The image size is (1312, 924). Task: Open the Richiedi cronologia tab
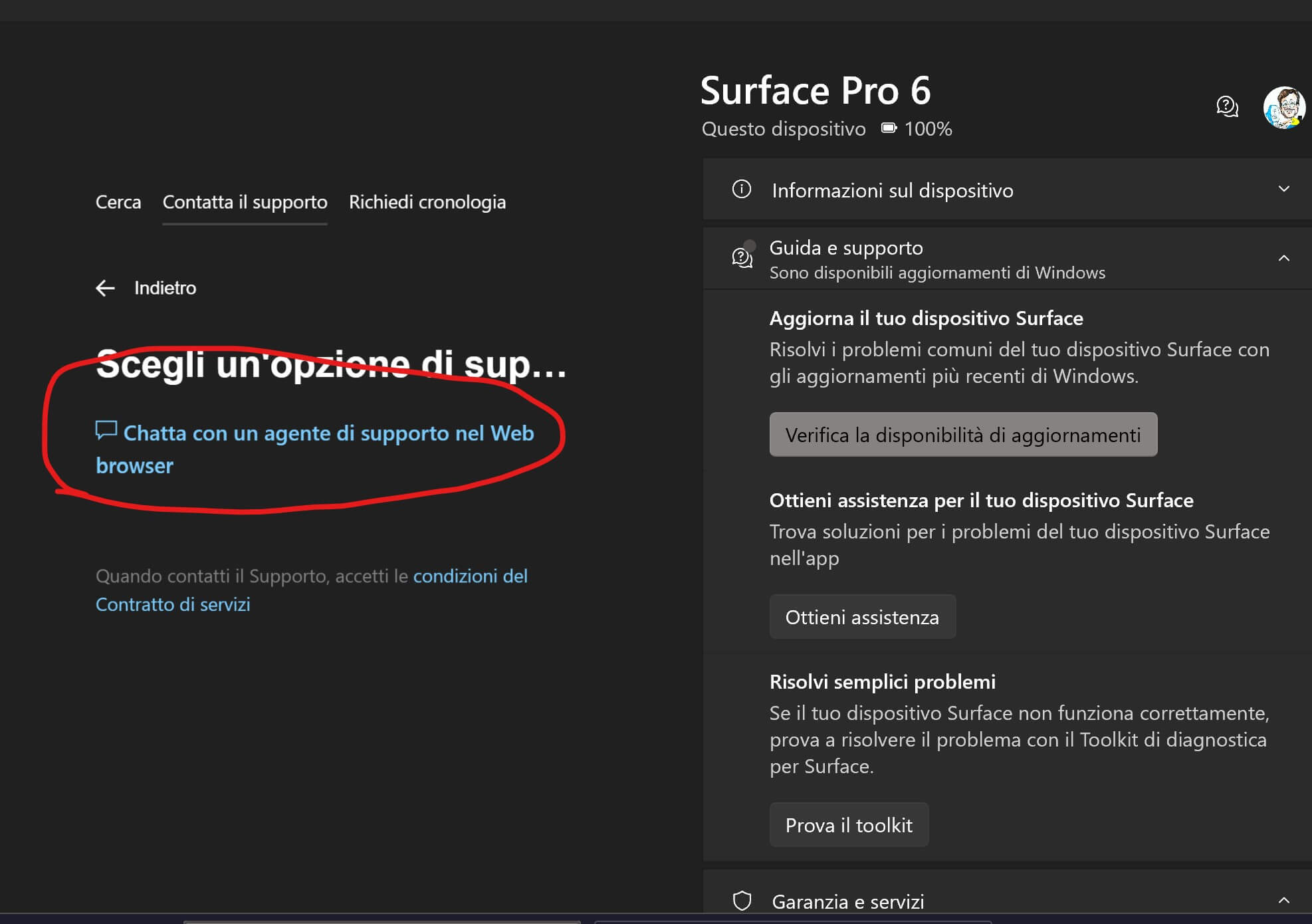pos(427,202)
